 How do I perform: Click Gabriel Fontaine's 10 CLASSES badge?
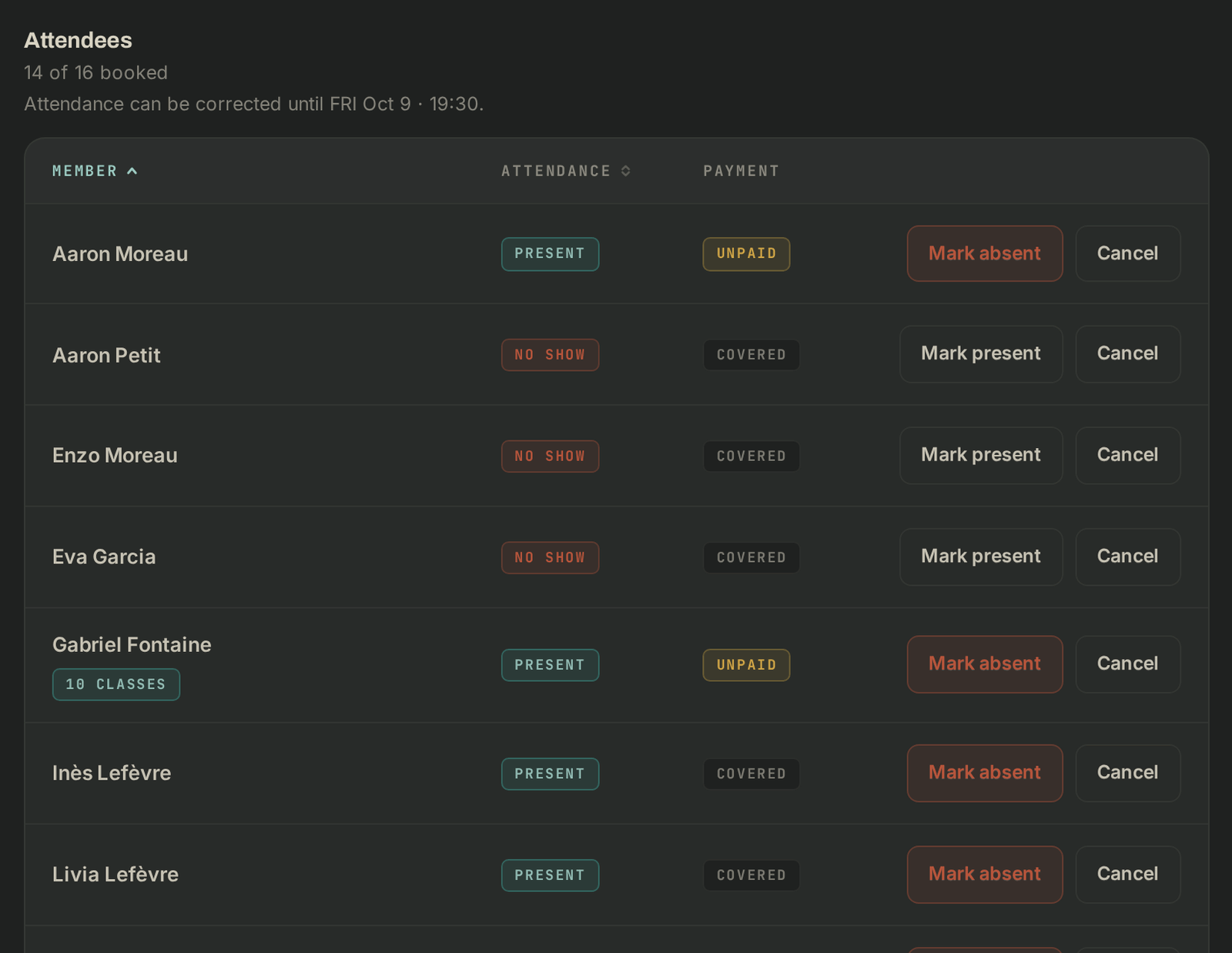pyautogui.click(x=116, y=684)
